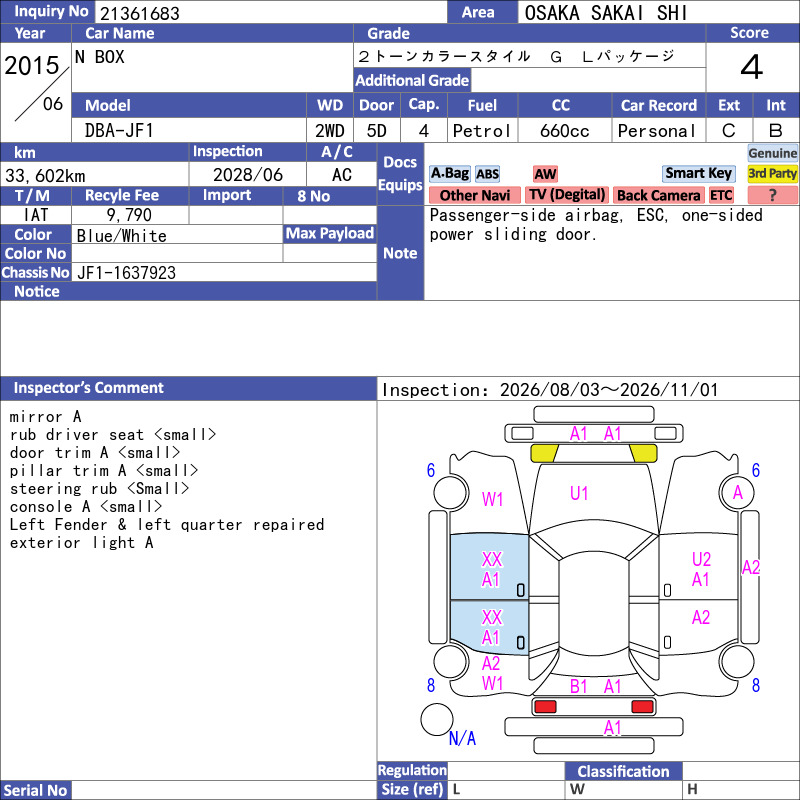Click the front tire circle marked A

[x=737, y=493]
